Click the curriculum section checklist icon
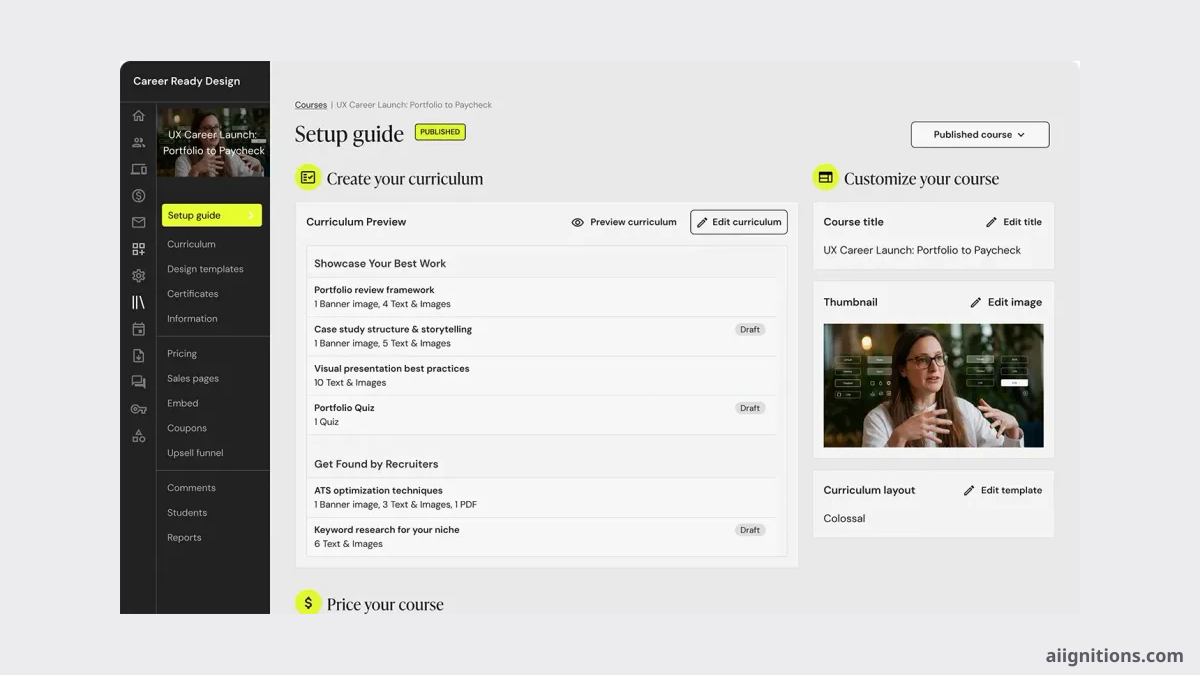Image resolution: width=1200 pixels, height=675 pixels. pos(308,178)
